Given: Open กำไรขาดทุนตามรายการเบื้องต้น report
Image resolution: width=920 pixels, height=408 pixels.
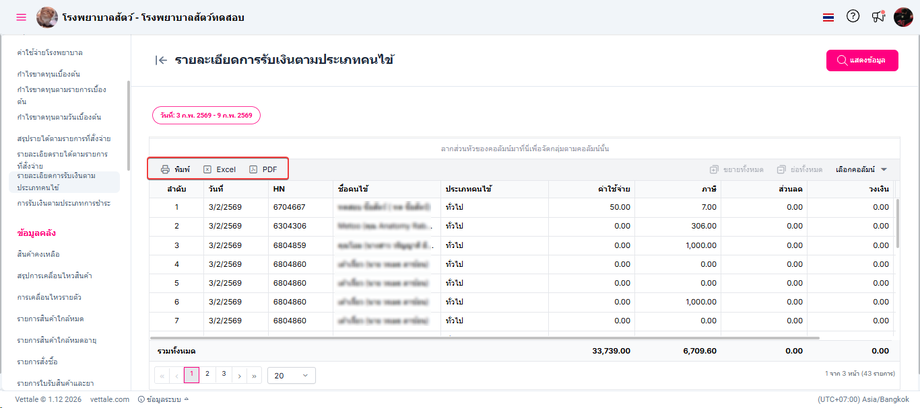Looking at the screenshot, I should click(x=62, y=95).
